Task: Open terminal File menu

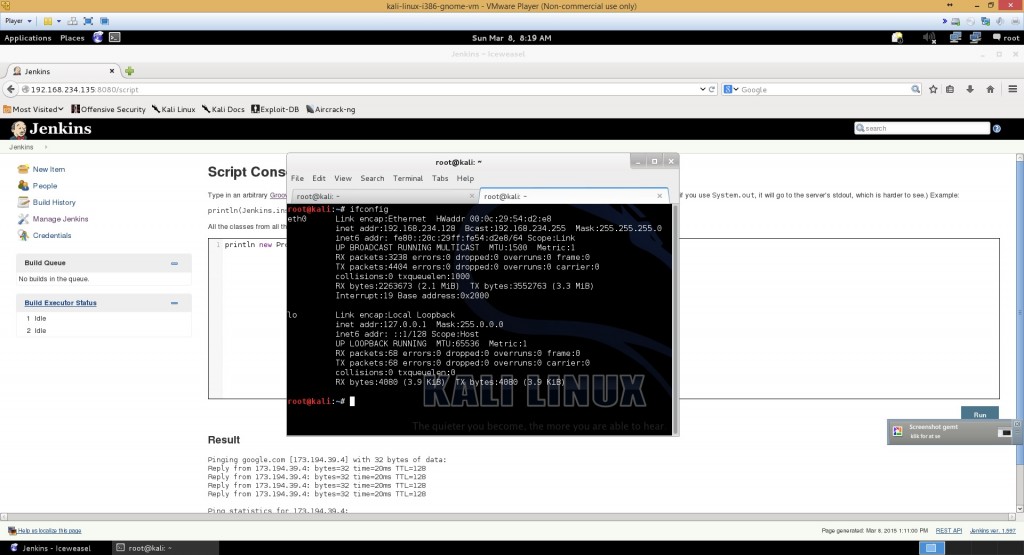Action: coord(297,178)
